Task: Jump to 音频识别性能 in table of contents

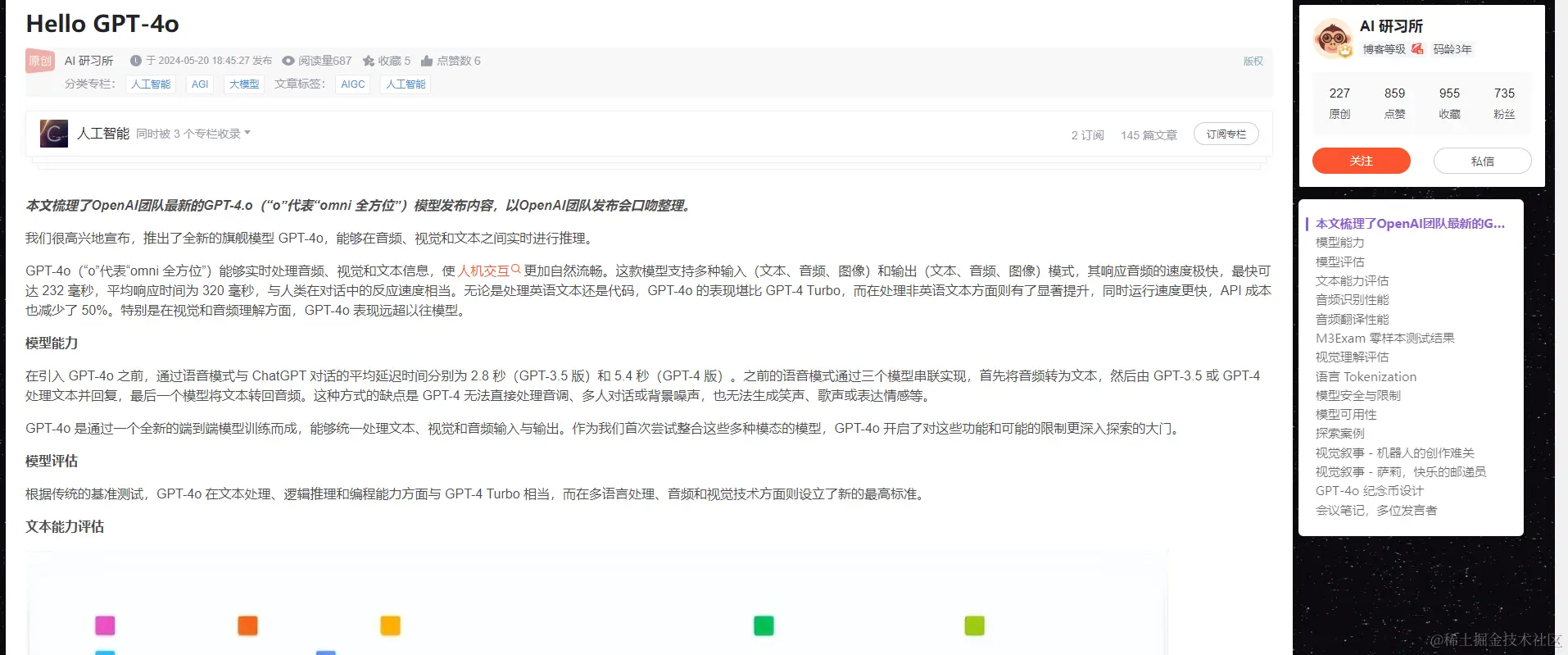Action: (x=1353, y=300)
